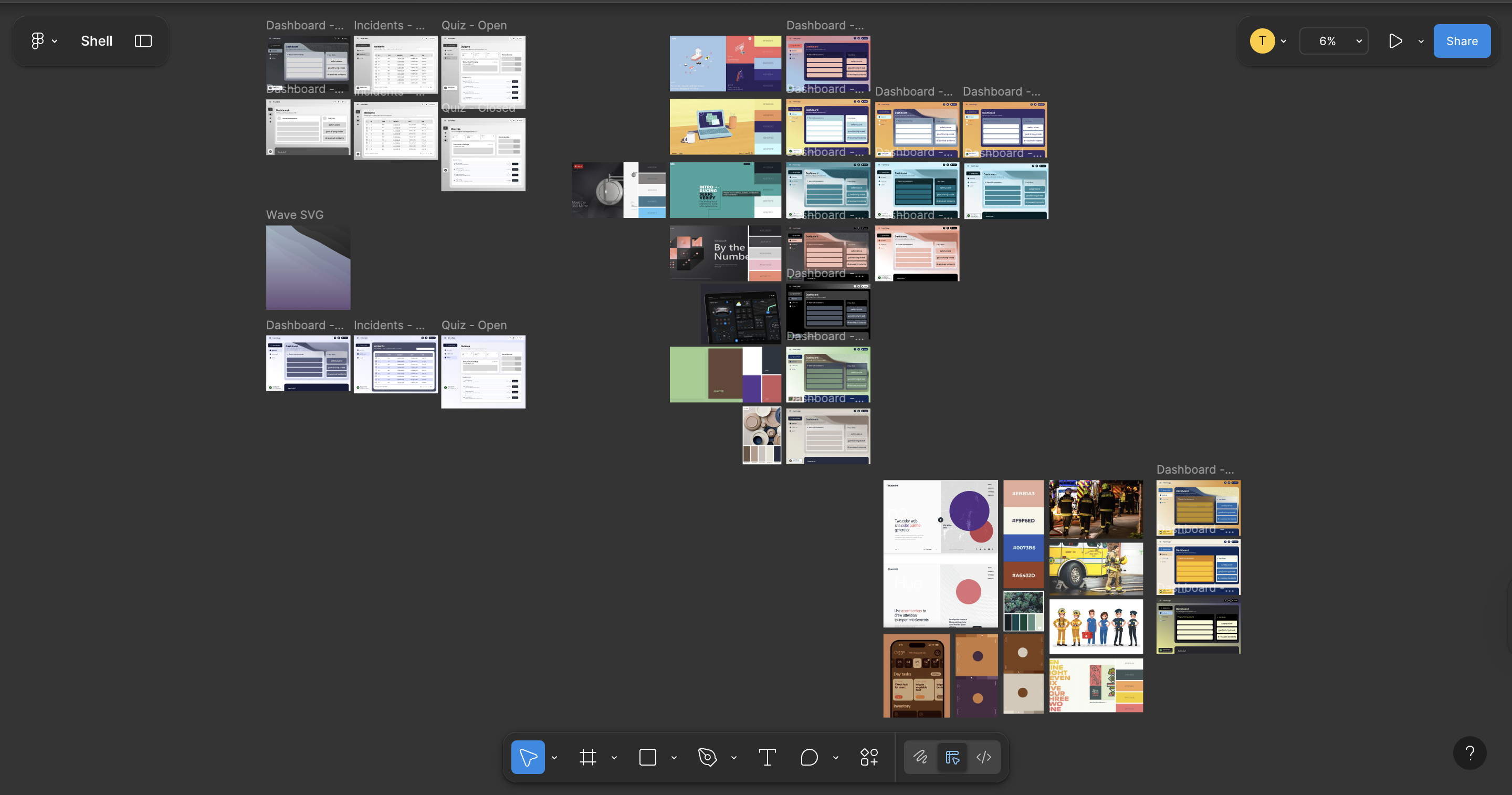Expand the shape tools dropdown arrow

point(674,758)
